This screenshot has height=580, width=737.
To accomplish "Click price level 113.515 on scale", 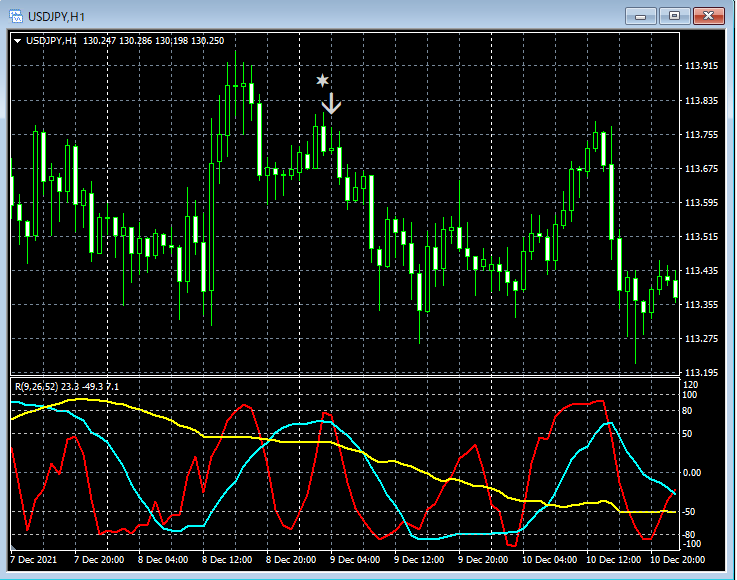I will point(701,236).
